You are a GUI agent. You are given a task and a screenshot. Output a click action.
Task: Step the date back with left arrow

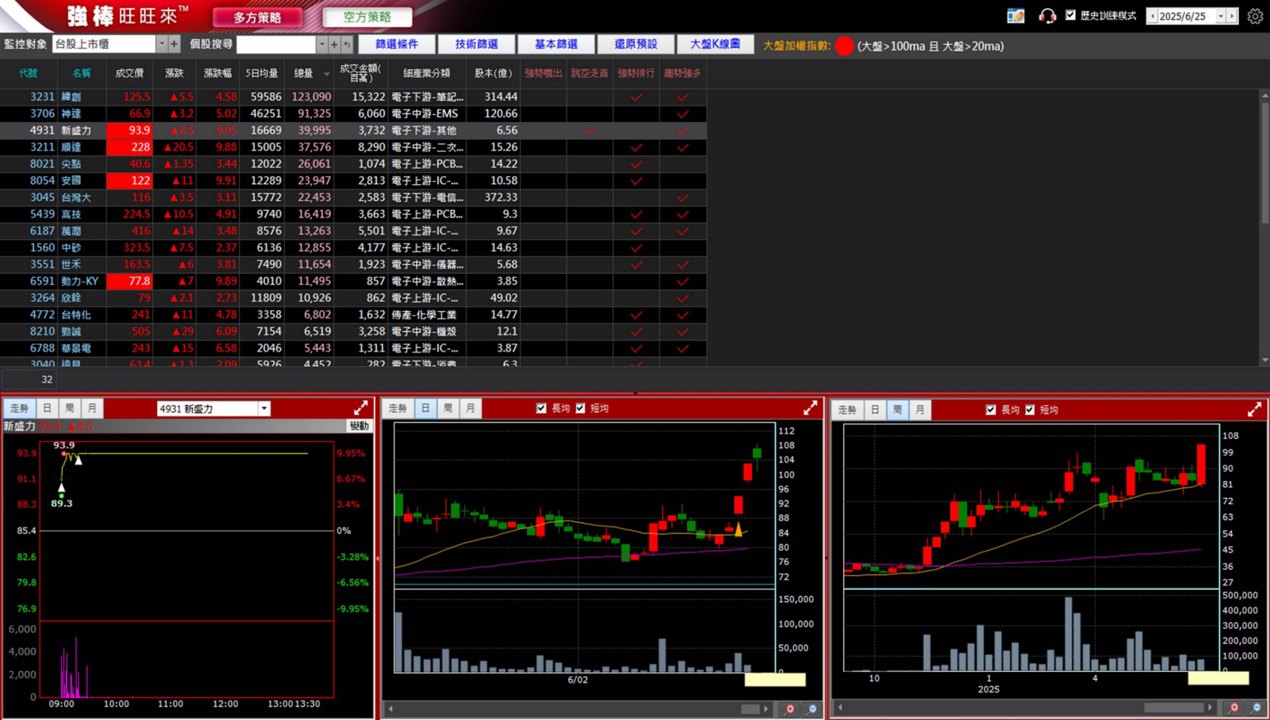click(x=1154, y=16)
